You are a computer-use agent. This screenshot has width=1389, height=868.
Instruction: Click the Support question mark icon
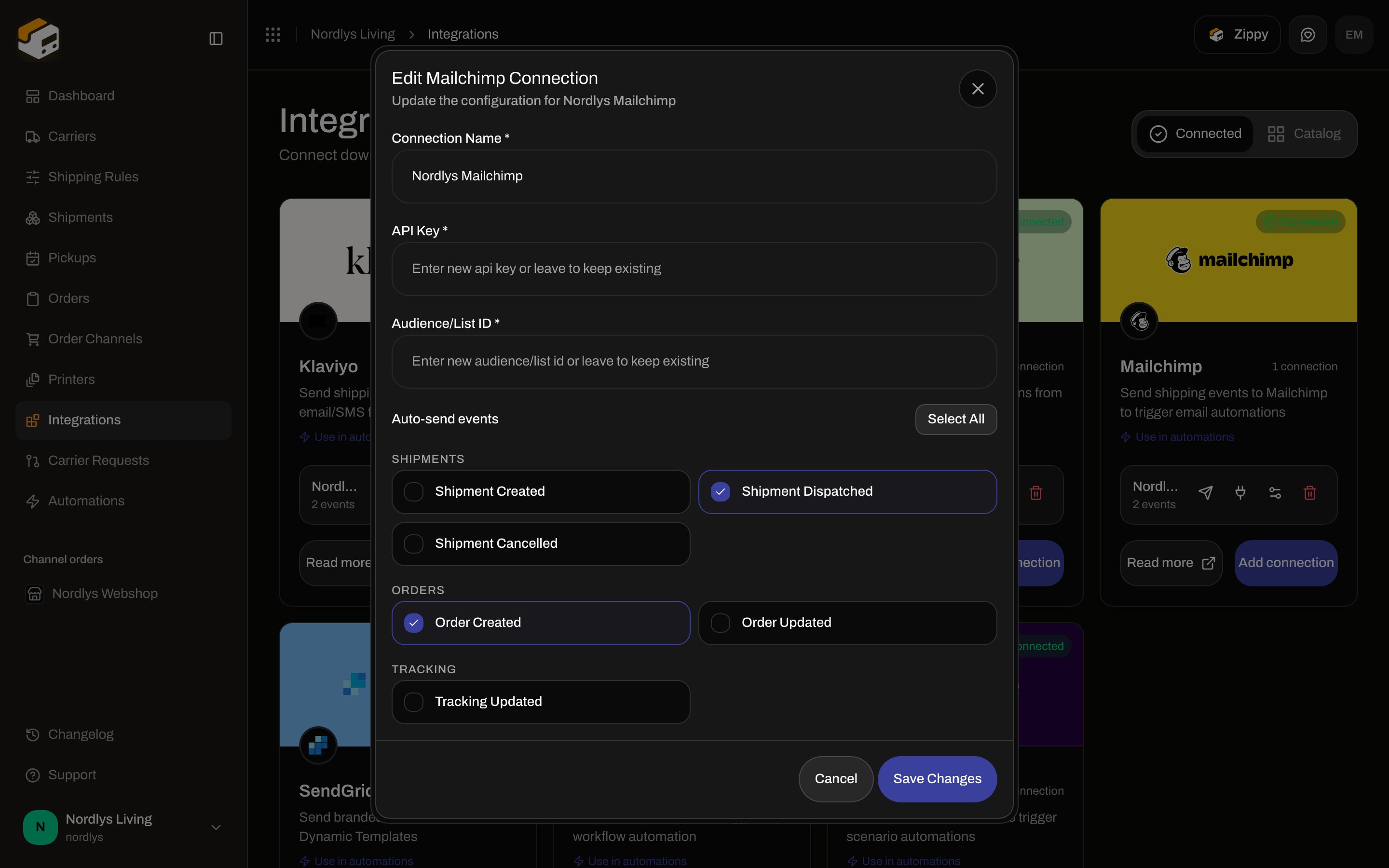click(33, 775)
